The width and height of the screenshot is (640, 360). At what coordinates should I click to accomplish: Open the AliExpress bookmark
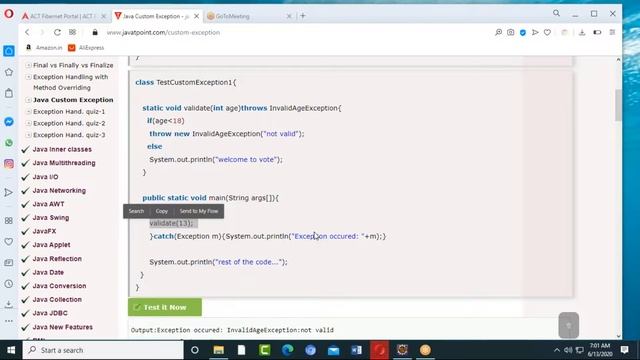86,48
